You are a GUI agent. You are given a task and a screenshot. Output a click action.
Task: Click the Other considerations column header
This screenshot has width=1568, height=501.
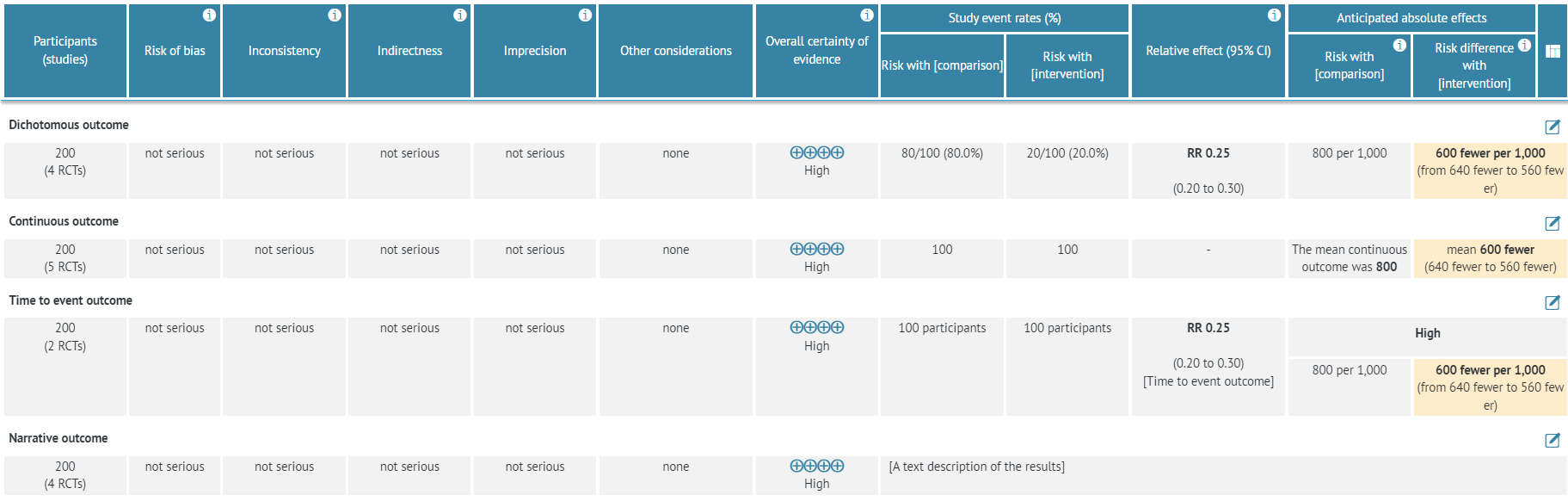coord(676,51)
